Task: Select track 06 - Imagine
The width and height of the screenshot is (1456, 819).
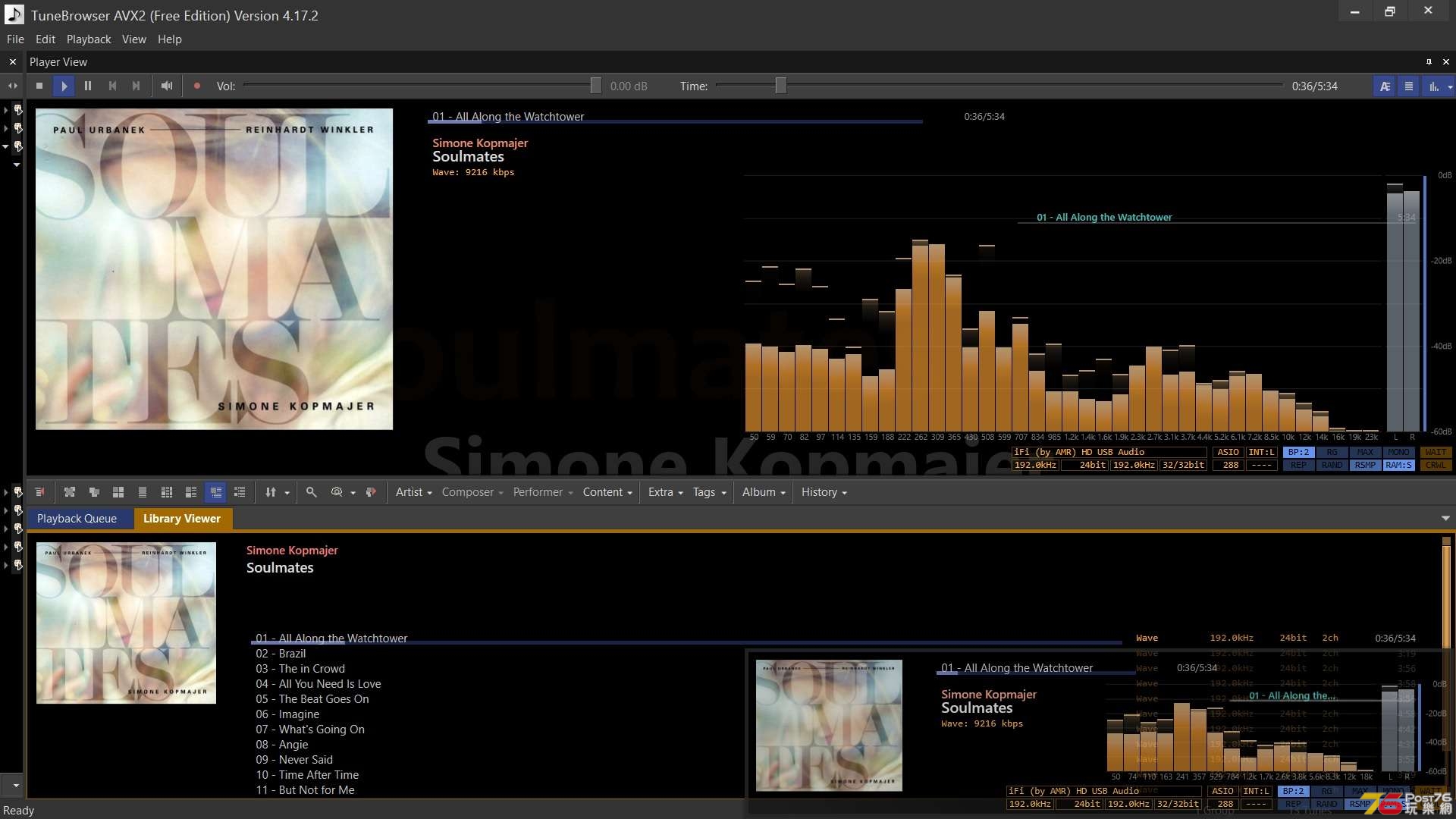Action: (x=287, y=714)
